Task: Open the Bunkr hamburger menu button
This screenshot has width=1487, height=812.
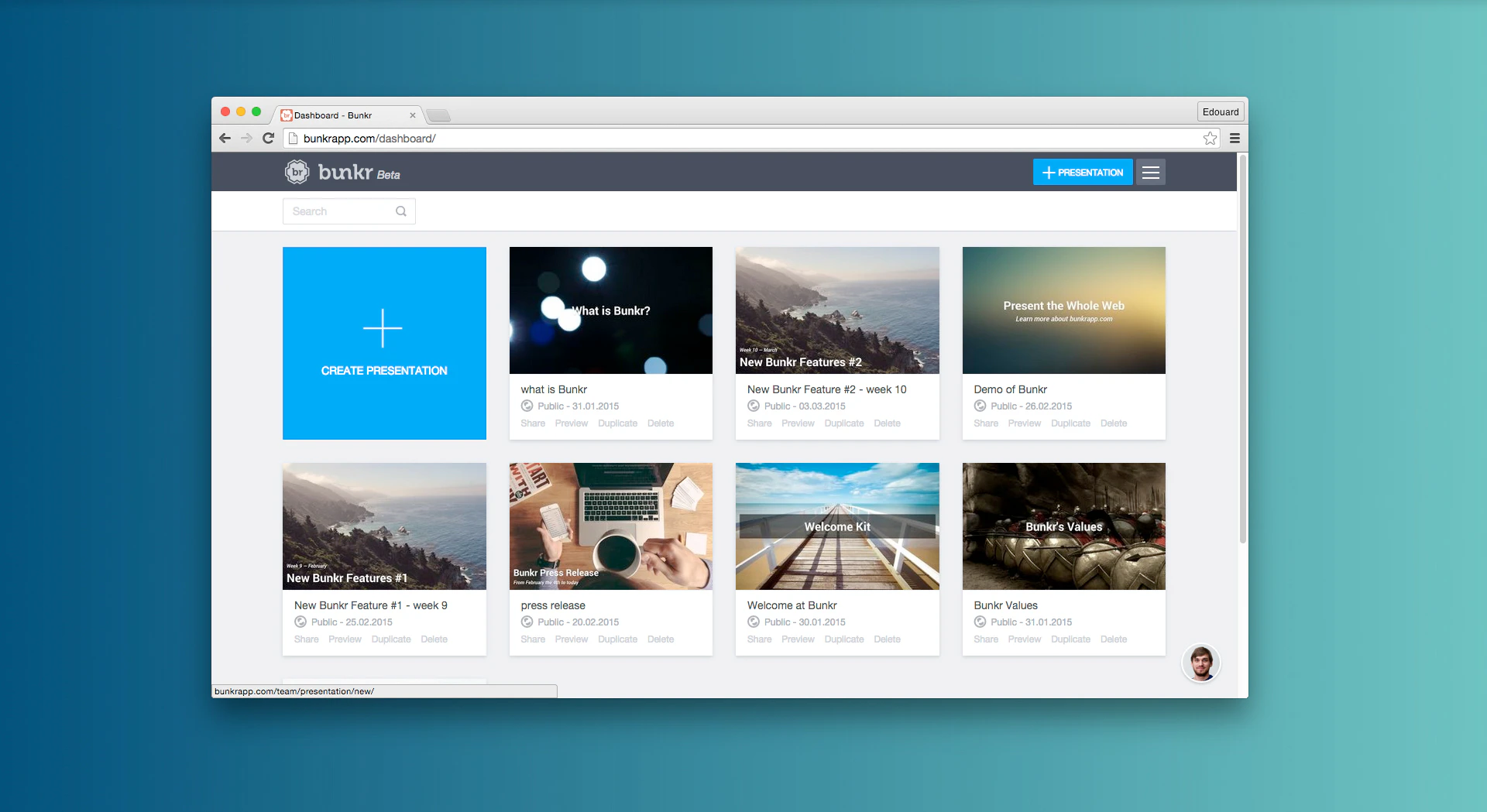Action: click(x=1151, y=172)
